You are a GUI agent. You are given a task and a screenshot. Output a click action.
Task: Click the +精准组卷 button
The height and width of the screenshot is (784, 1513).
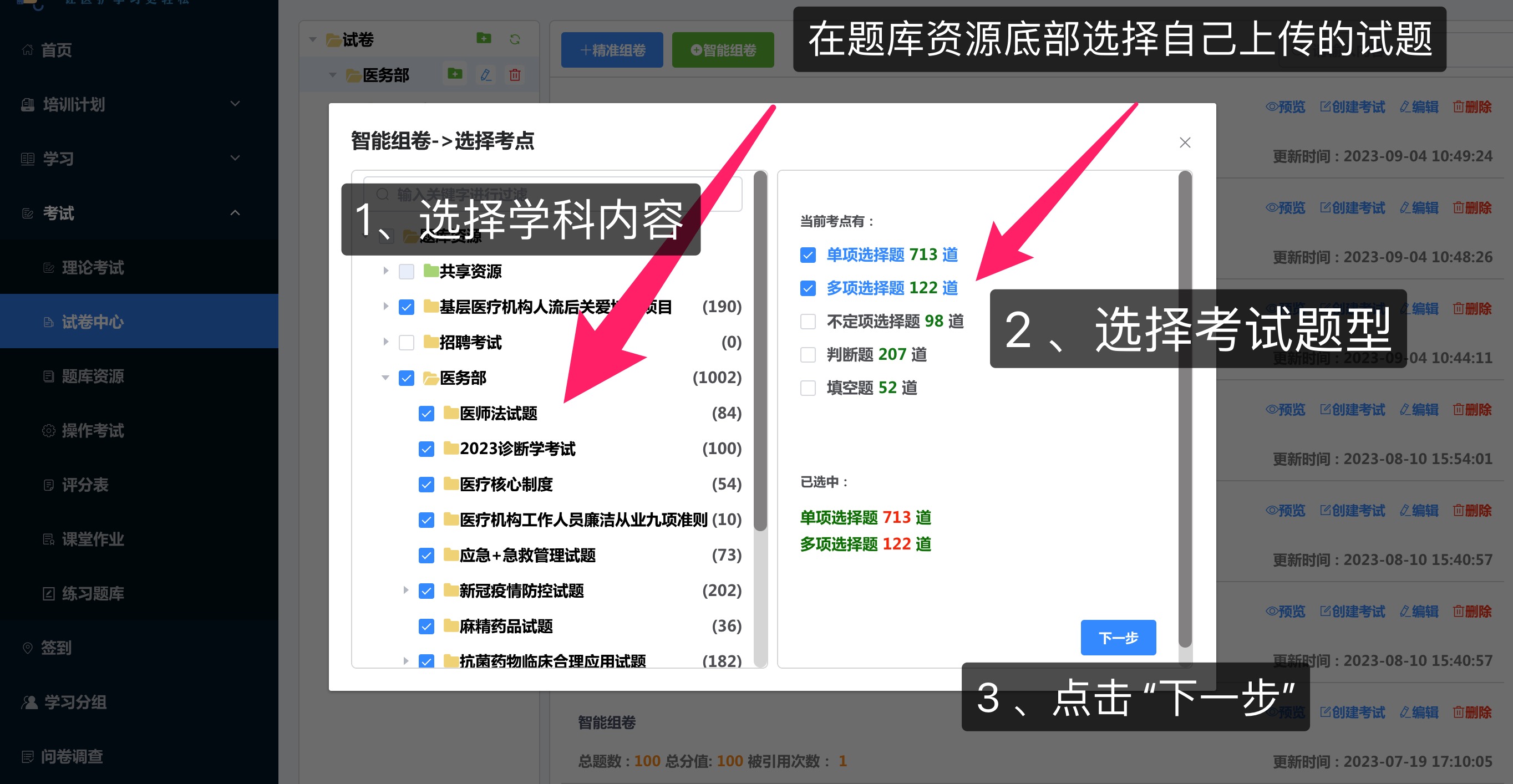pyautogui.click(x=611, y=50)
